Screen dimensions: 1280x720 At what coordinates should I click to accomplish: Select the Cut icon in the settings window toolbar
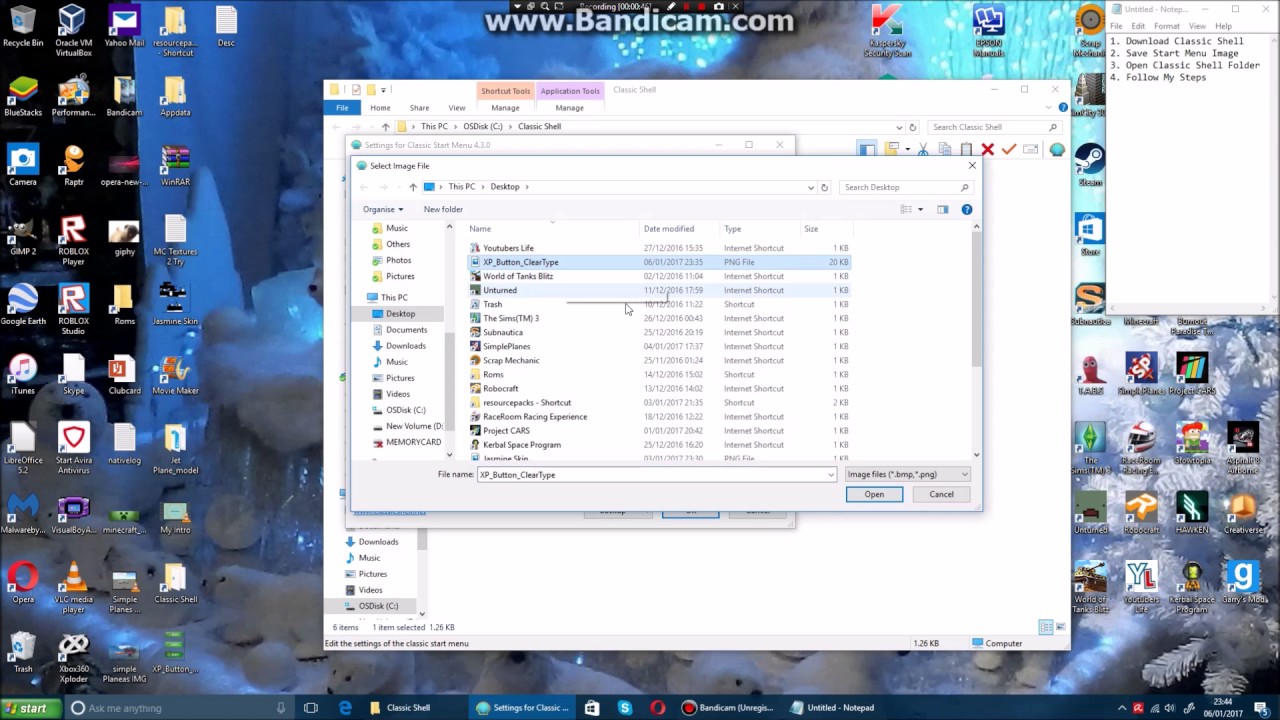pos(923,148)
